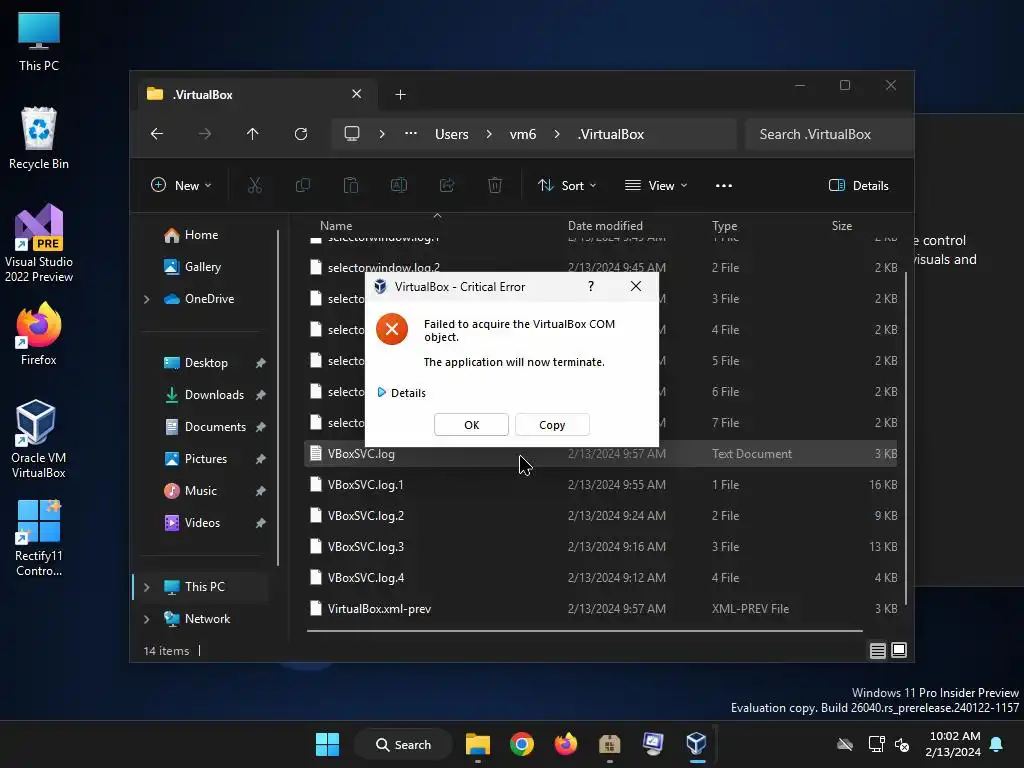Screen dimensions: 1024x768
Task: Sort by the Name column header
Action: [336, 226]
